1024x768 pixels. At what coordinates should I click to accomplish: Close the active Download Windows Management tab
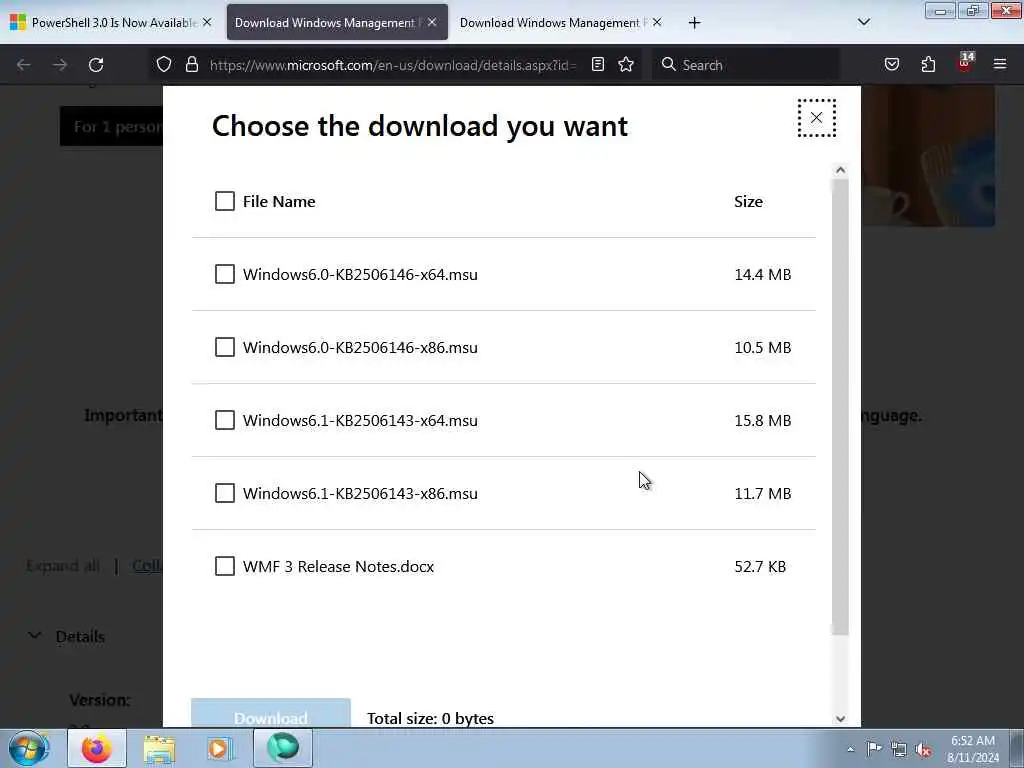432,22
